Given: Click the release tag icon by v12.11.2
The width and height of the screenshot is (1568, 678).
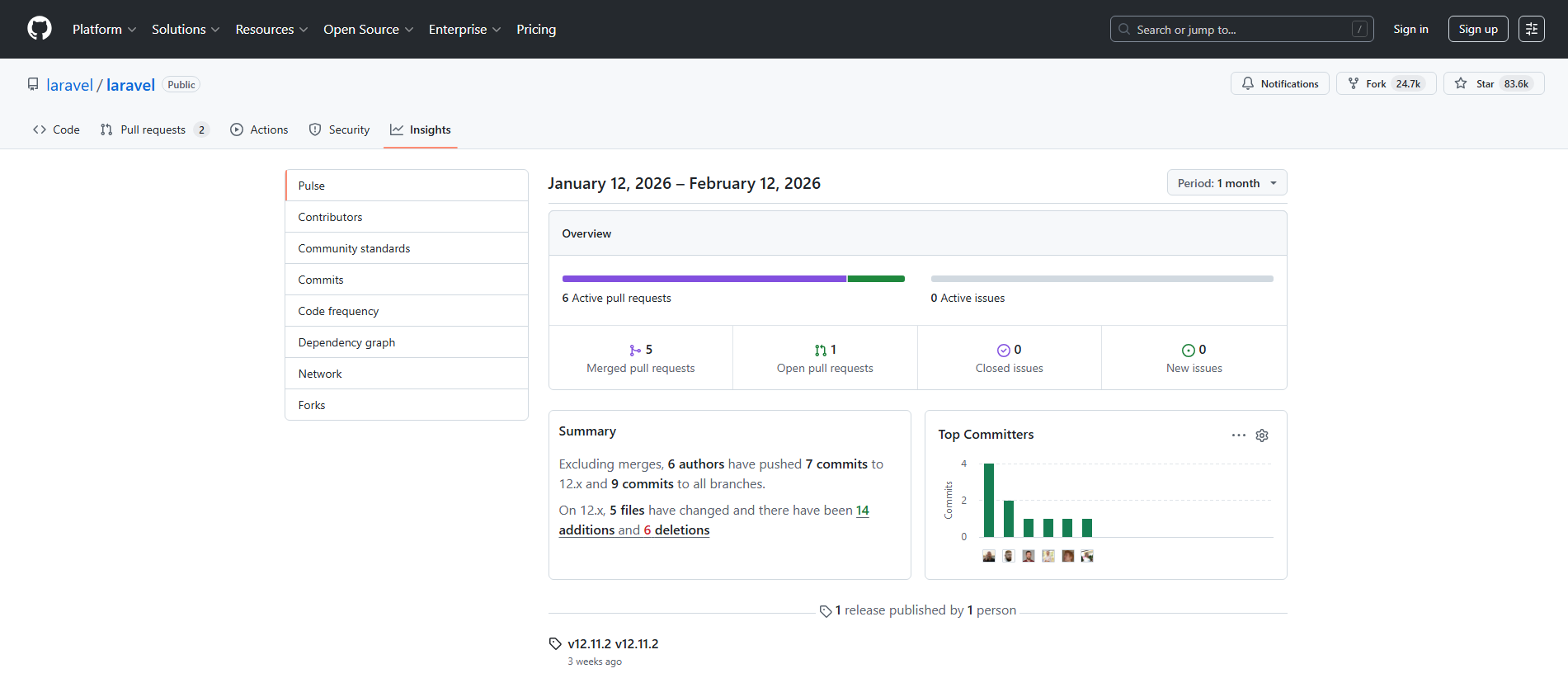Looking at the screenshot, I should point(555,644).
